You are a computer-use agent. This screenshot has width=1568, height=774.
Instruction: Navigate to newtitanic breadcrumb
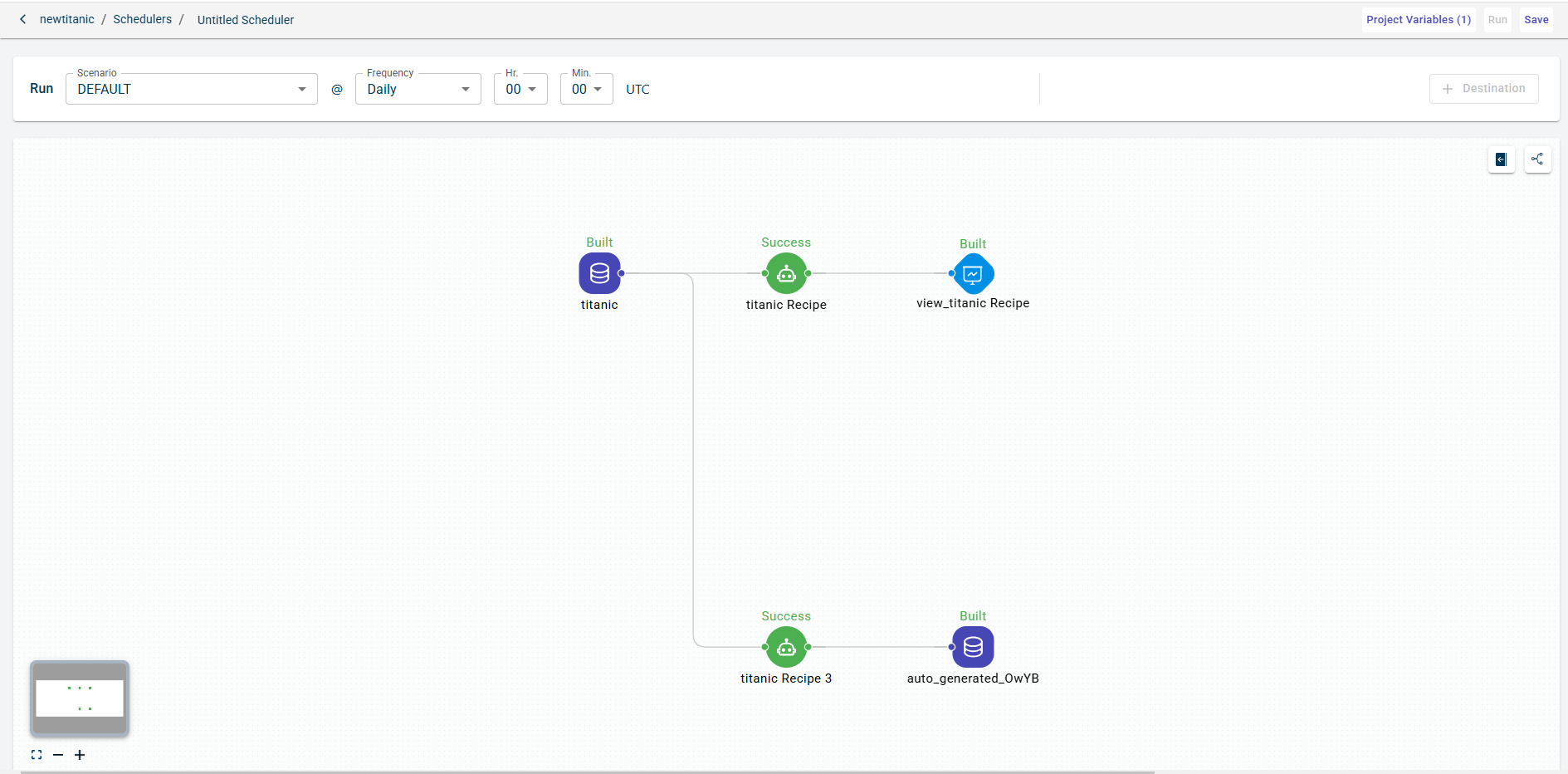click(x=67, y=19)
